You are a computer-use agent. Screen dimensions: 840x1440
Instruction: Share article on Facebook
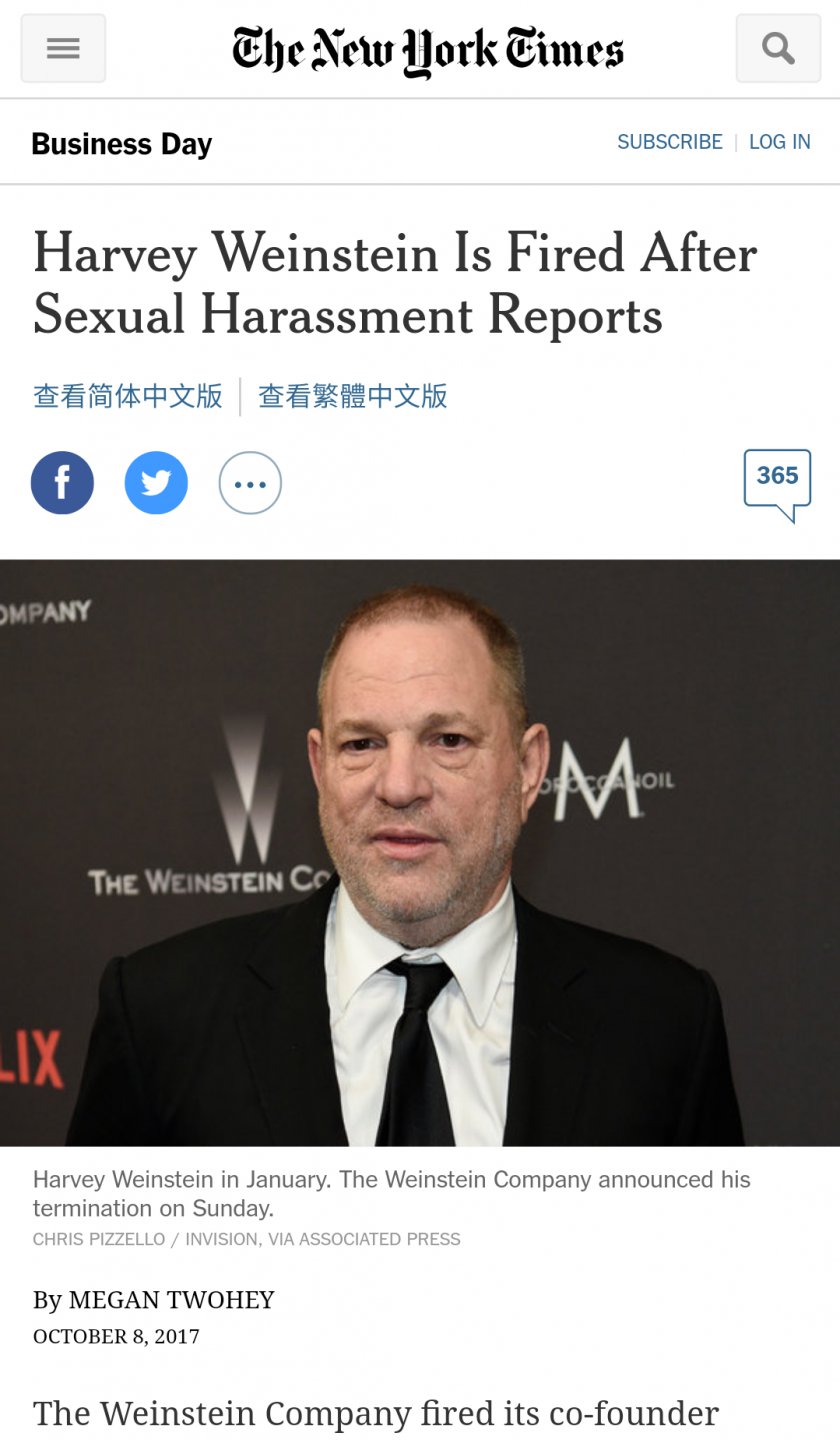(x=62, y=483)
